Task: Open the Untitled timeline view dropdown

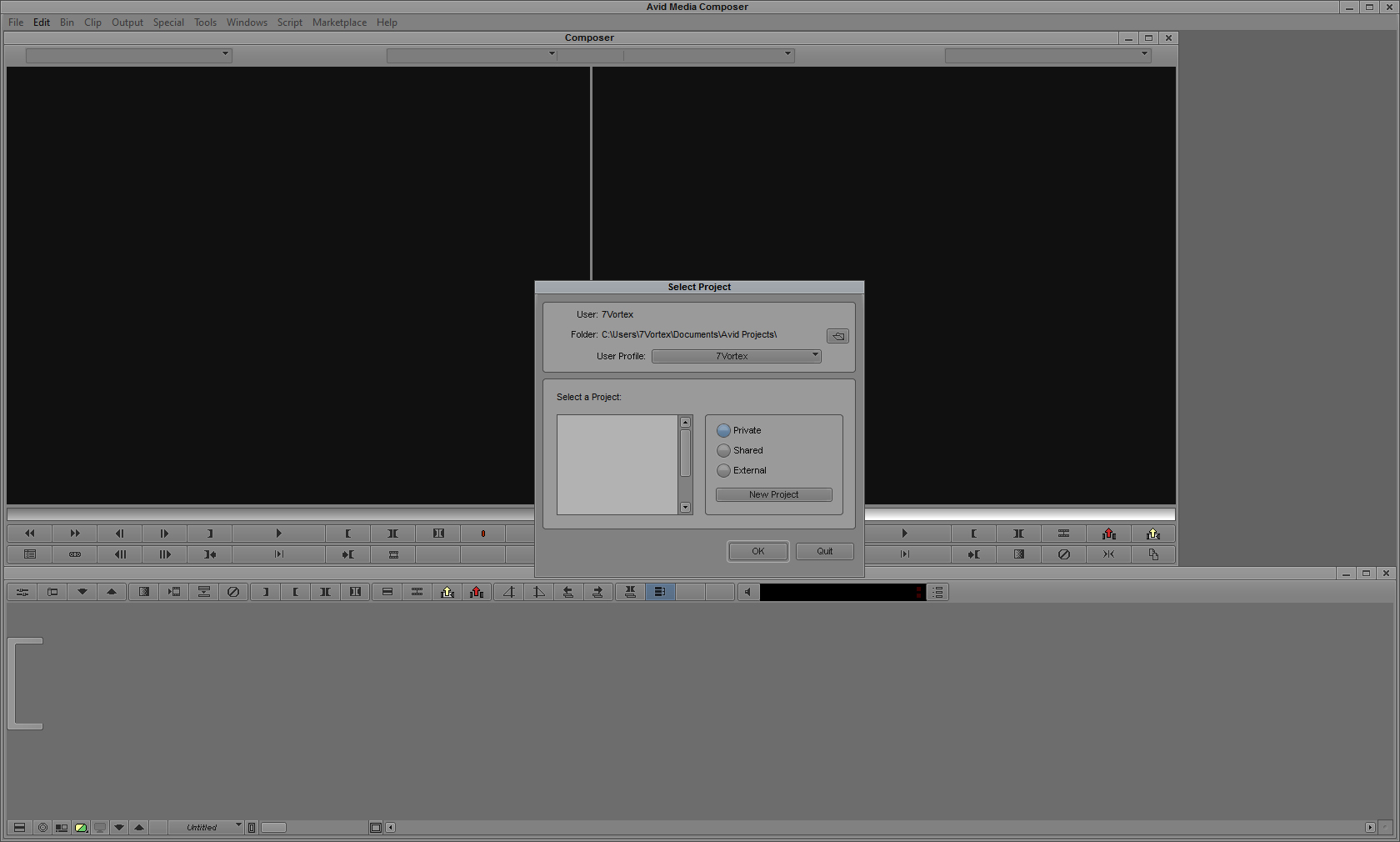Action: point(206,828)
